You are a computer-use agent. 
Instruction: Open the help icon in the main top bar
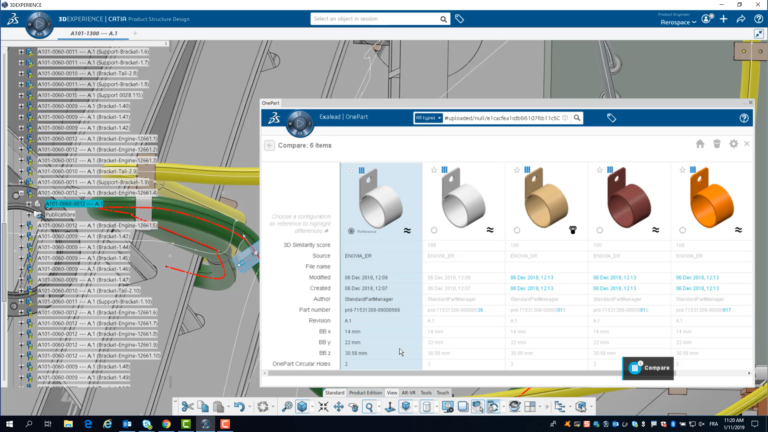[758, 19]
